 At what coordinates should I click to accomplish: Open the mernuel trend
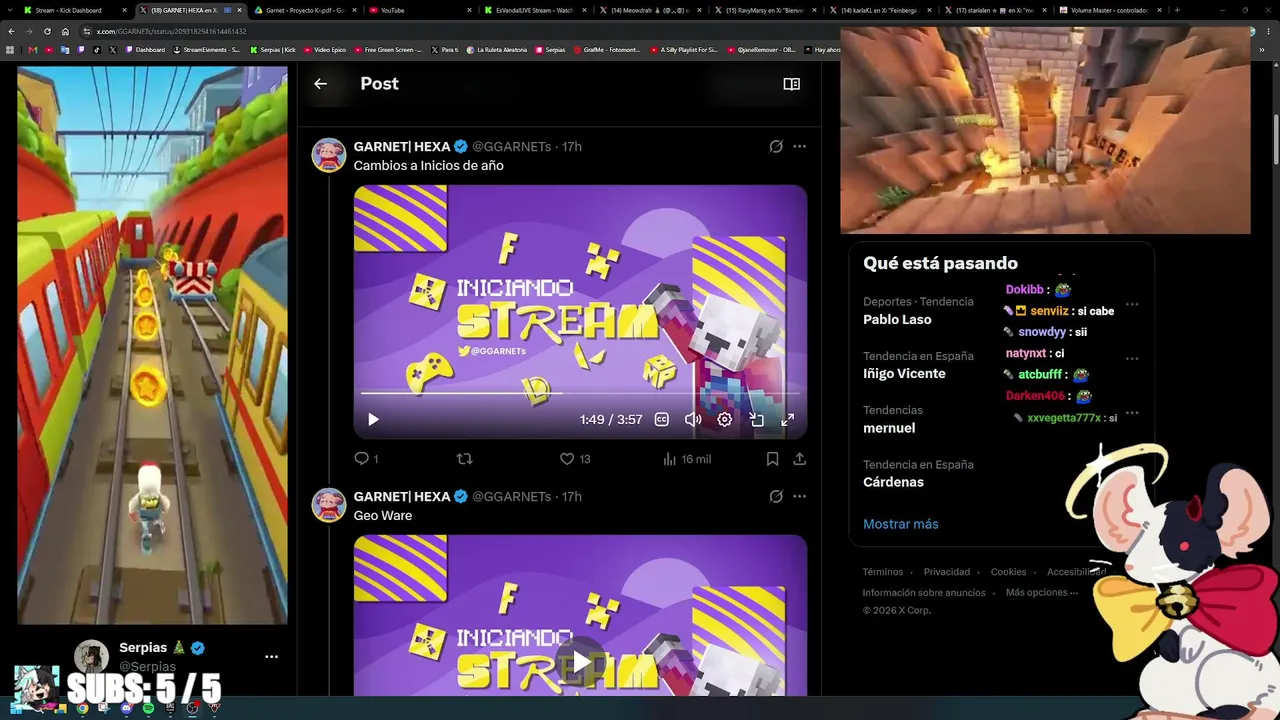[889, 428]
